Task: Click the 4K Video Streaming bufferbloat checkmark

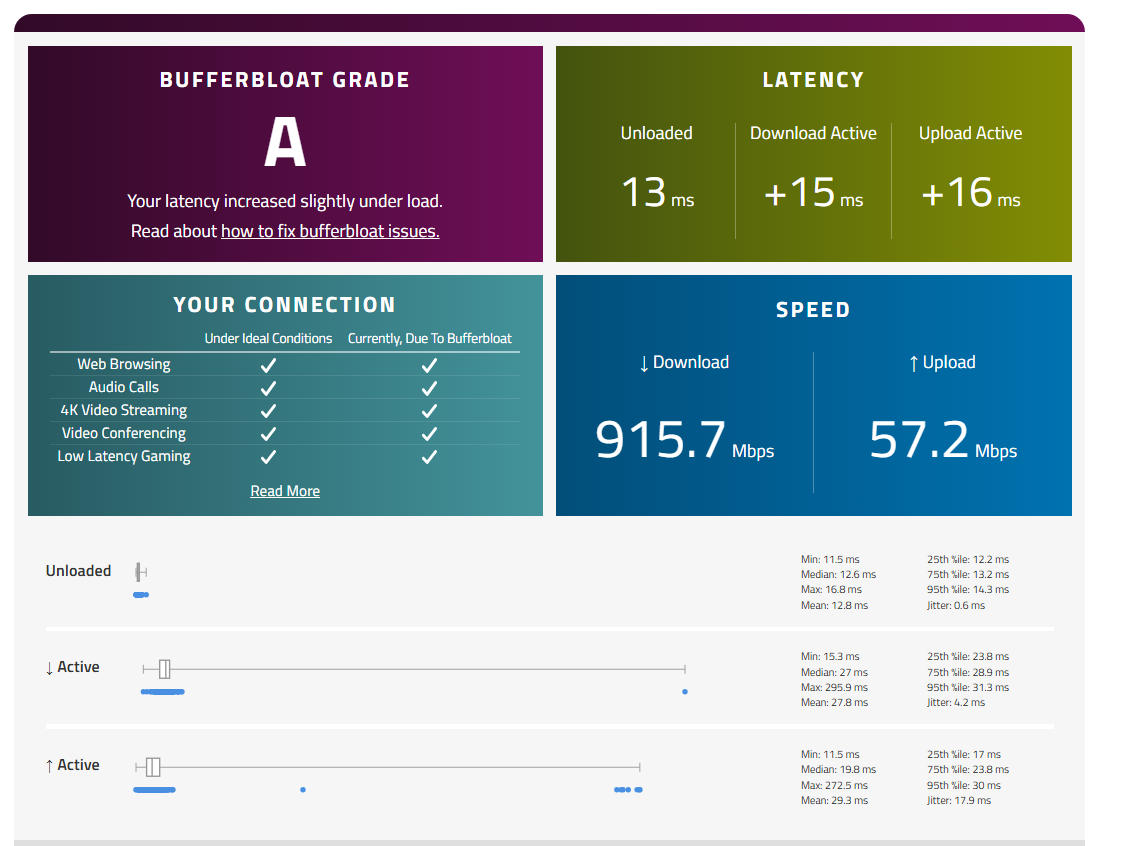Action: click(x=429, y=411)
